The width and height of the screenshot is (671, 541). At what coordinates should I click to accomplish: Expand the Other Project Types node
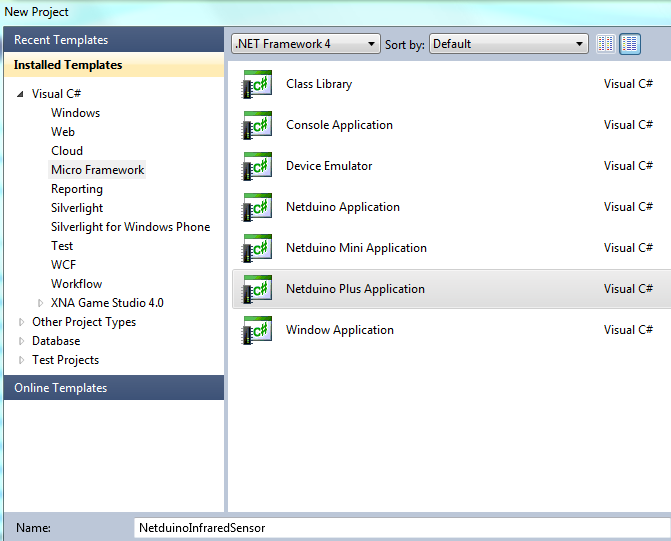tap(21, 322)
